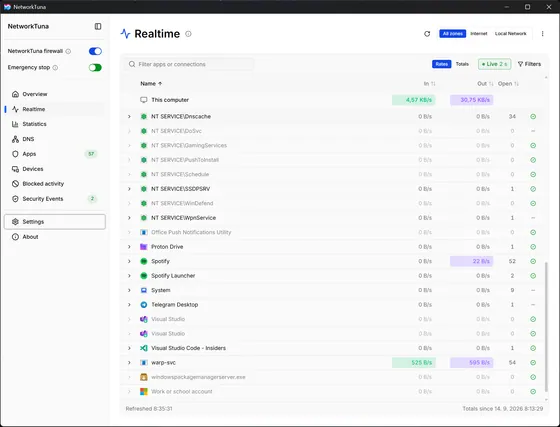This screenshot has height=427, width=560.
Task: Expand the NT SERVICE\Dnscache row
Action: pyautogui.click(x=129, y=116)
